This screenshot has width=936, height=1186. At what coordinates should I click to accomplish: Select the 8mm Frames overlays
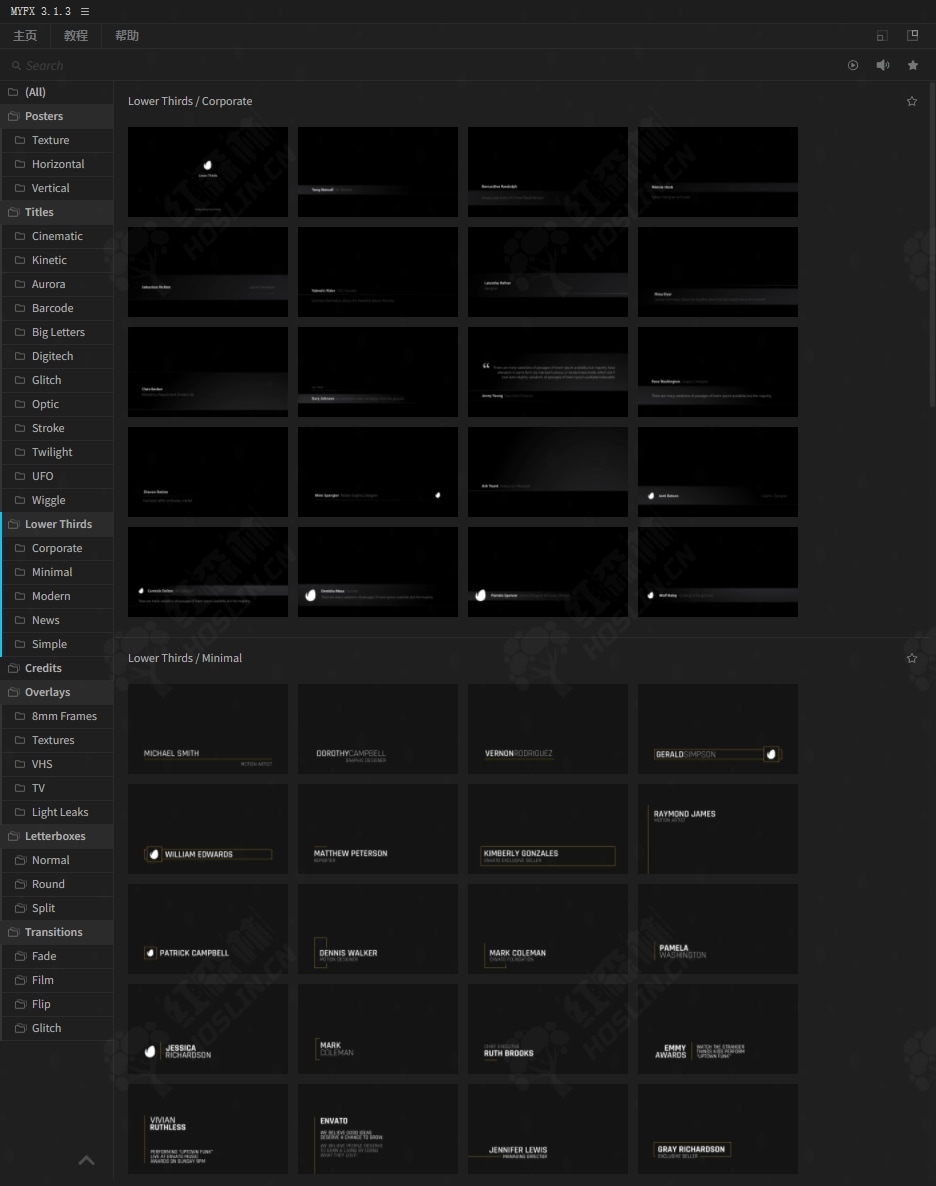coord(57,716)
